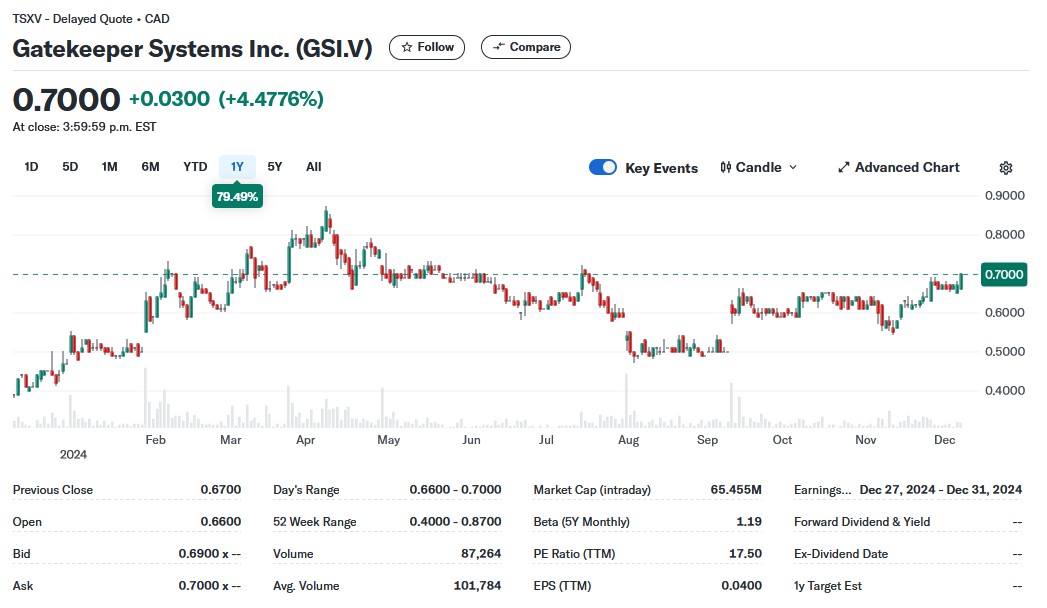Select the 5D time range tab
Screen dimensions: 1047x608
(70, 167)
